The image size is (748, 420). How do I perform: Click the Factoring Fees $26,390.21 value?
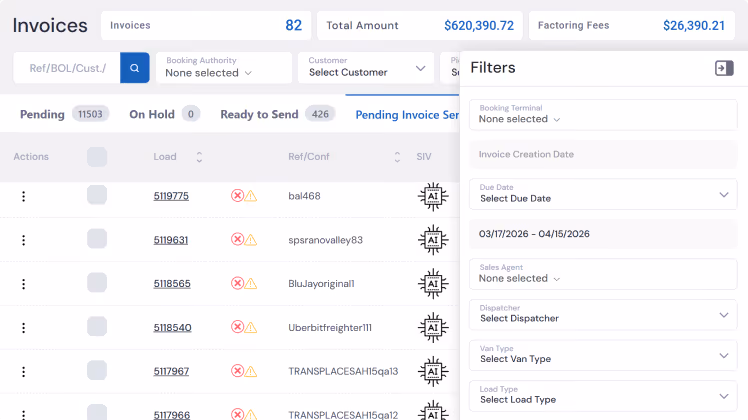point(694,26)
